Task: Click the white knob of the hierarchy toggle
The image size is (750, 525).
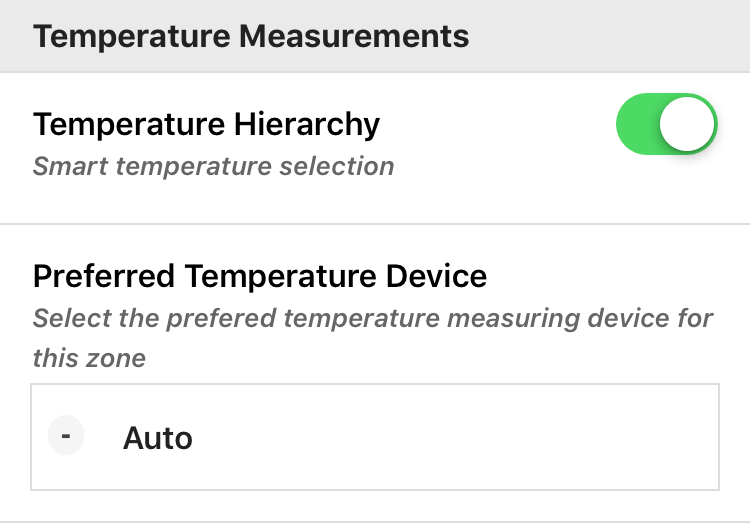Action: [x=688, y=125]
